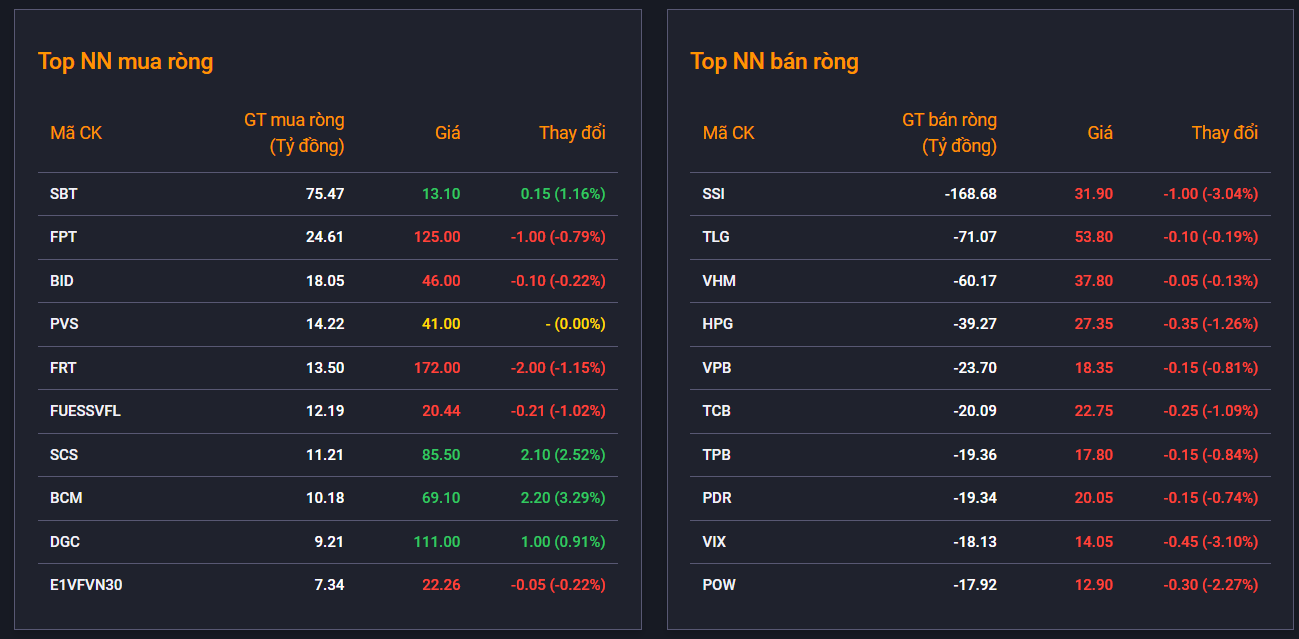
Task: Select the VHM ticker
Action: coord(719,281)
